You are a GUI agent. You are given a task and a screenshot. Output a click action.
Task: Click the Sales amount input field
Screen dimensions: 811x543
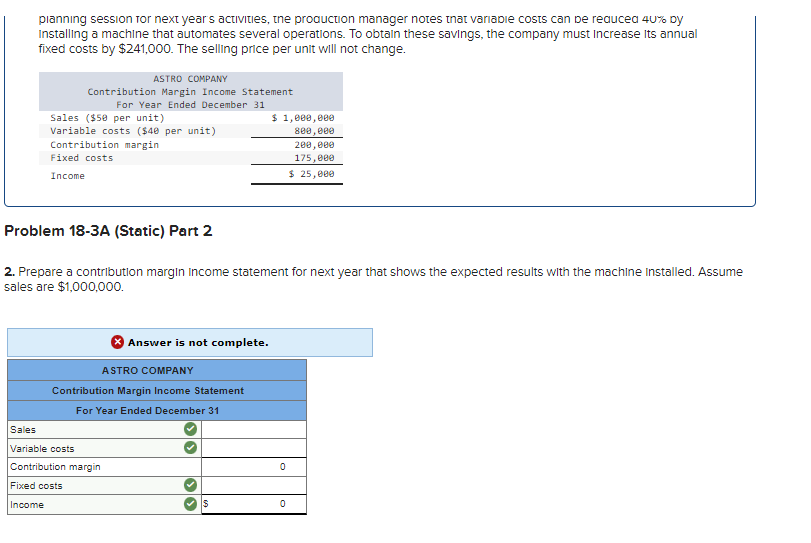254,429
